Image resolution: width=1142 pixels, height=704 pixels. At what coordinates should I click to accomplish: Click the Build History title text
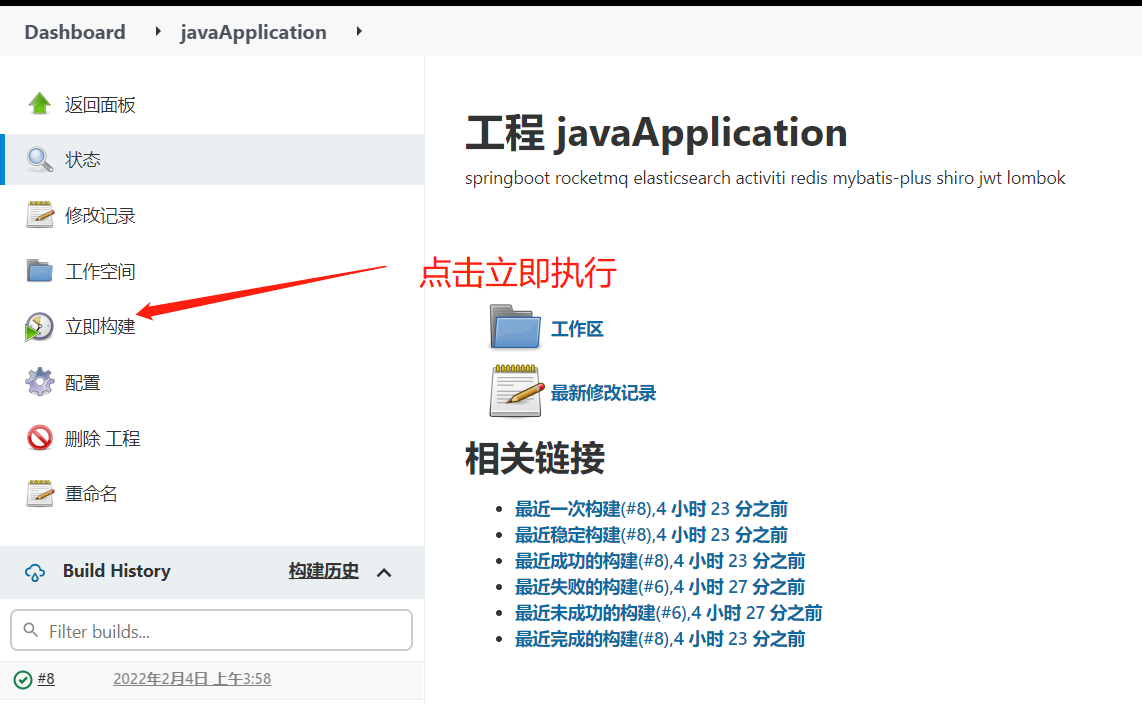[x=117, y=571]
